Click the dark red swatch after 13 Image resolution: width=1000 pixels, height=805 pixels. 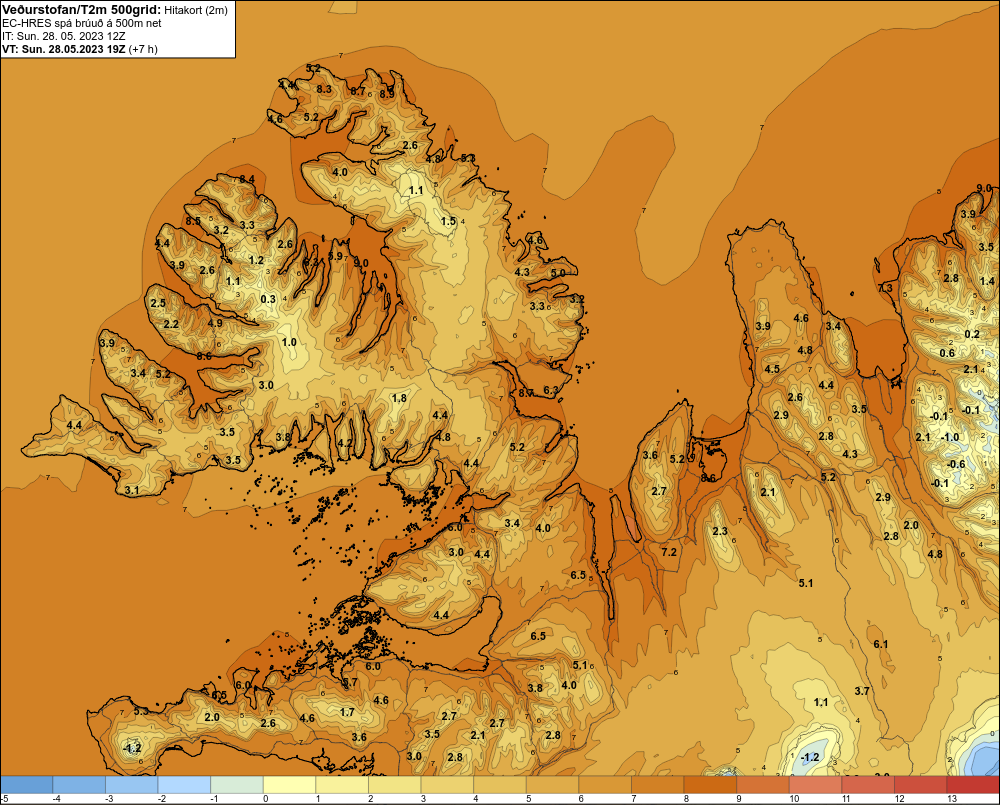pos(973,785)
